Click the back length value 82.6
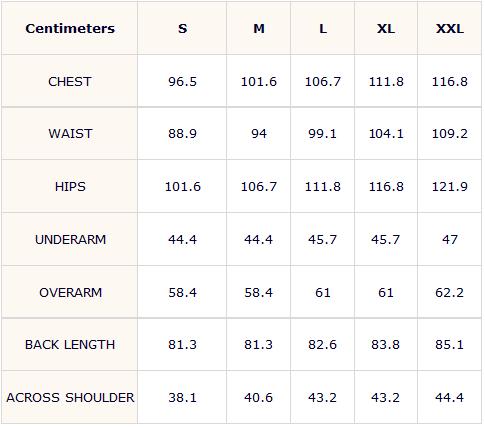The image size is (485, 427). point(322,344)
